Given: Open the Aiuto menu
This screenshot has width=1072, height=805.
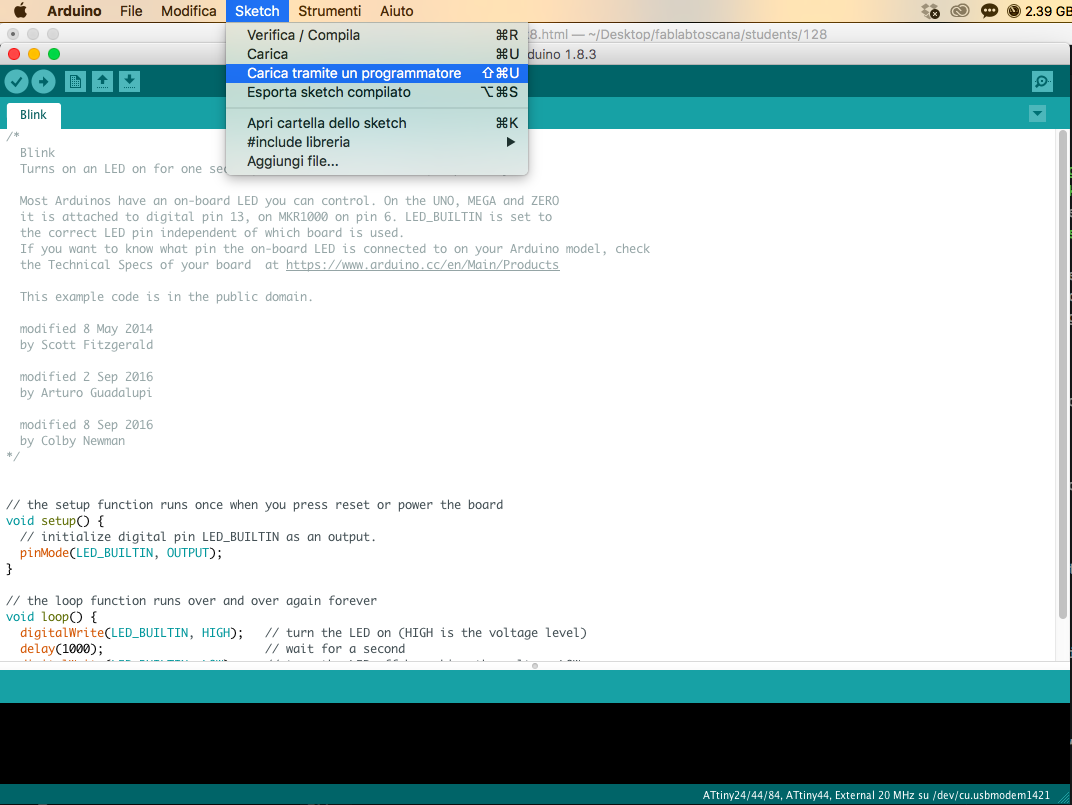Looking at the screenshot, I should click(x=397, y=11).
